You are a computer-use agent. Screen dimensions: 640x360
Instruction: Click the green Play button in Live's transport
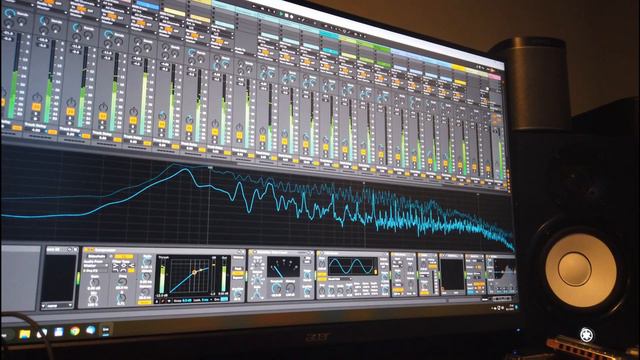pyautogui.click(x=281, y=14)
